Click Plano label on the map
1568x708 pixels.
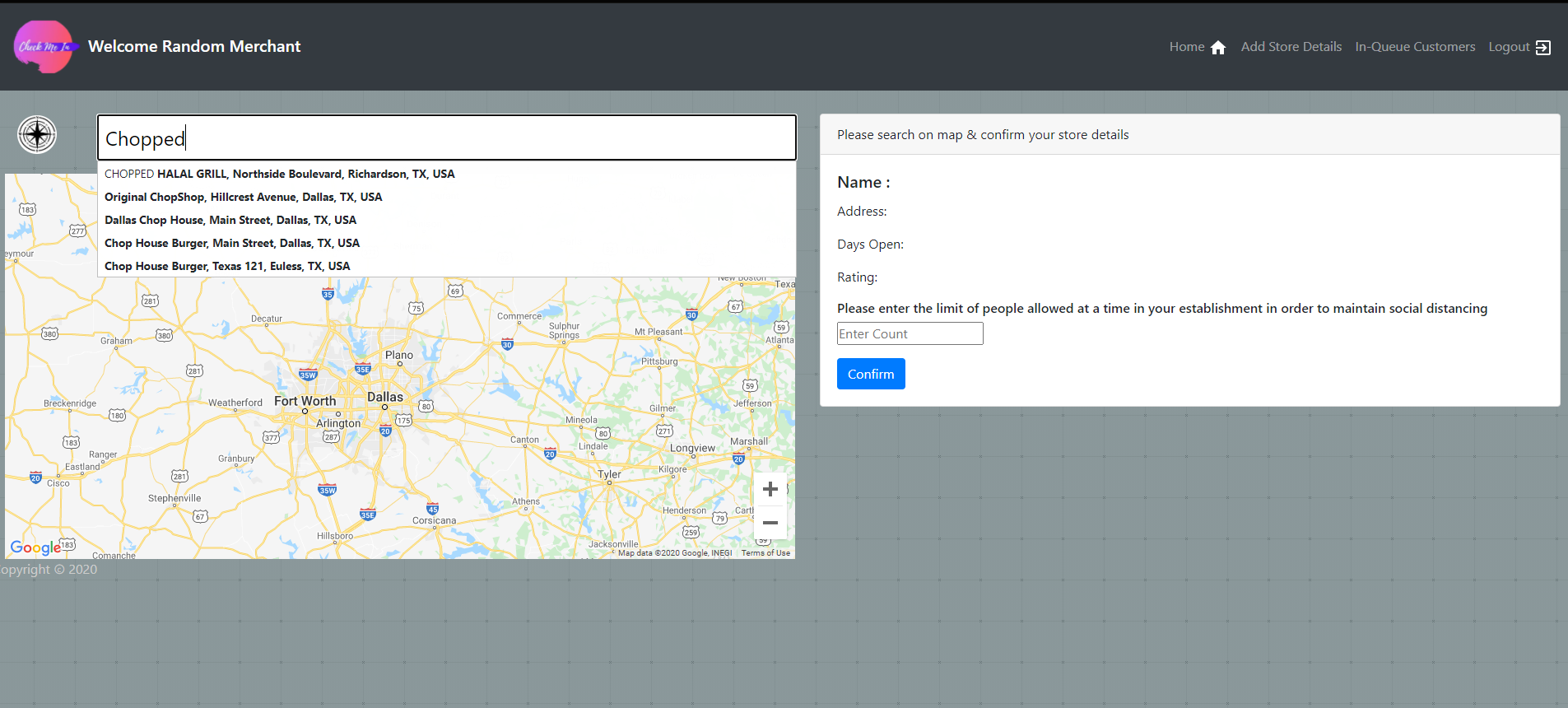399,355
